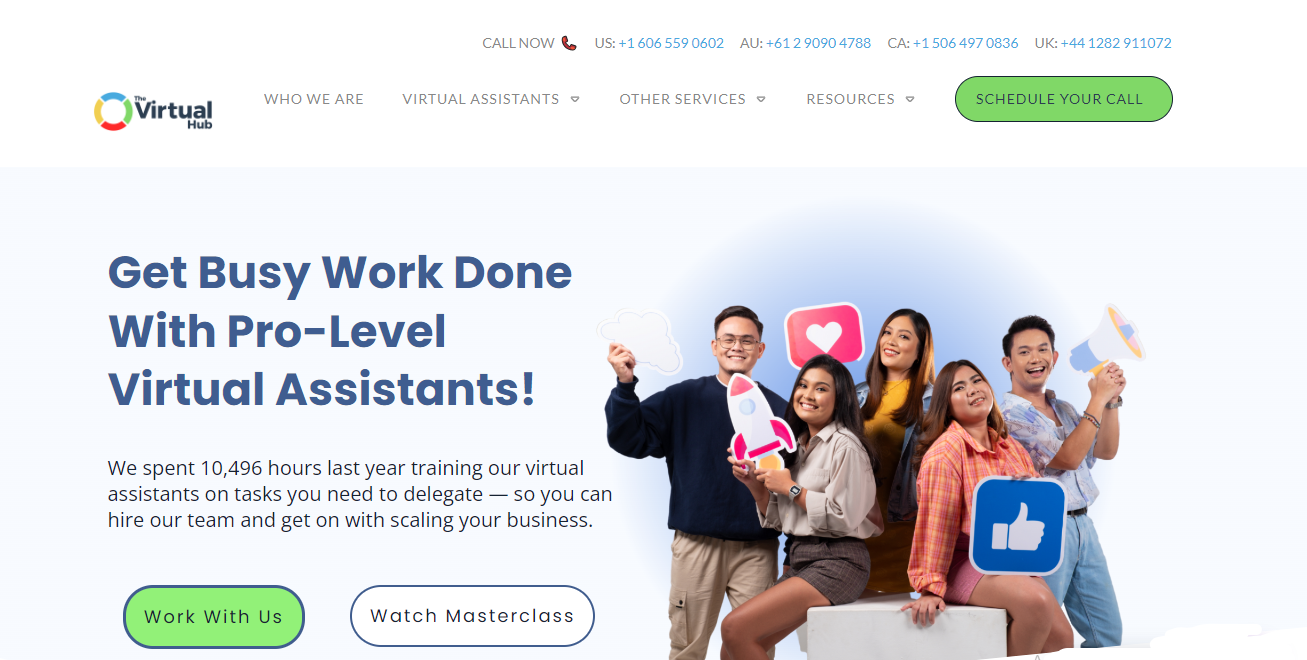Call the UK phone number link
The image size is (1307, 660).
point(1116,43)
